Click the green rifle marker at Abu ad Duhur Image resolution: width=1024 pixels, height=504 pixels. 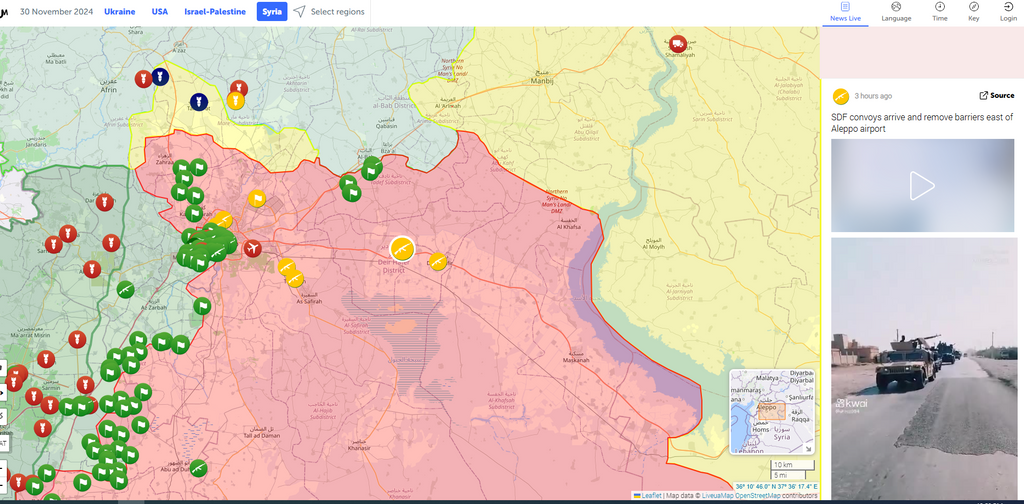(x=199, y=467)
